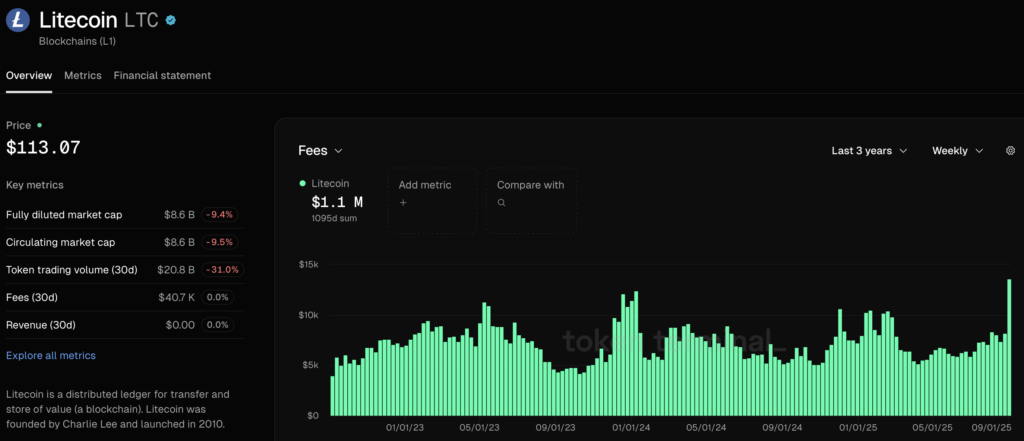Click the Revenue (30d) row label
This screenshot has width=1024, height=441.
point(40,325)
